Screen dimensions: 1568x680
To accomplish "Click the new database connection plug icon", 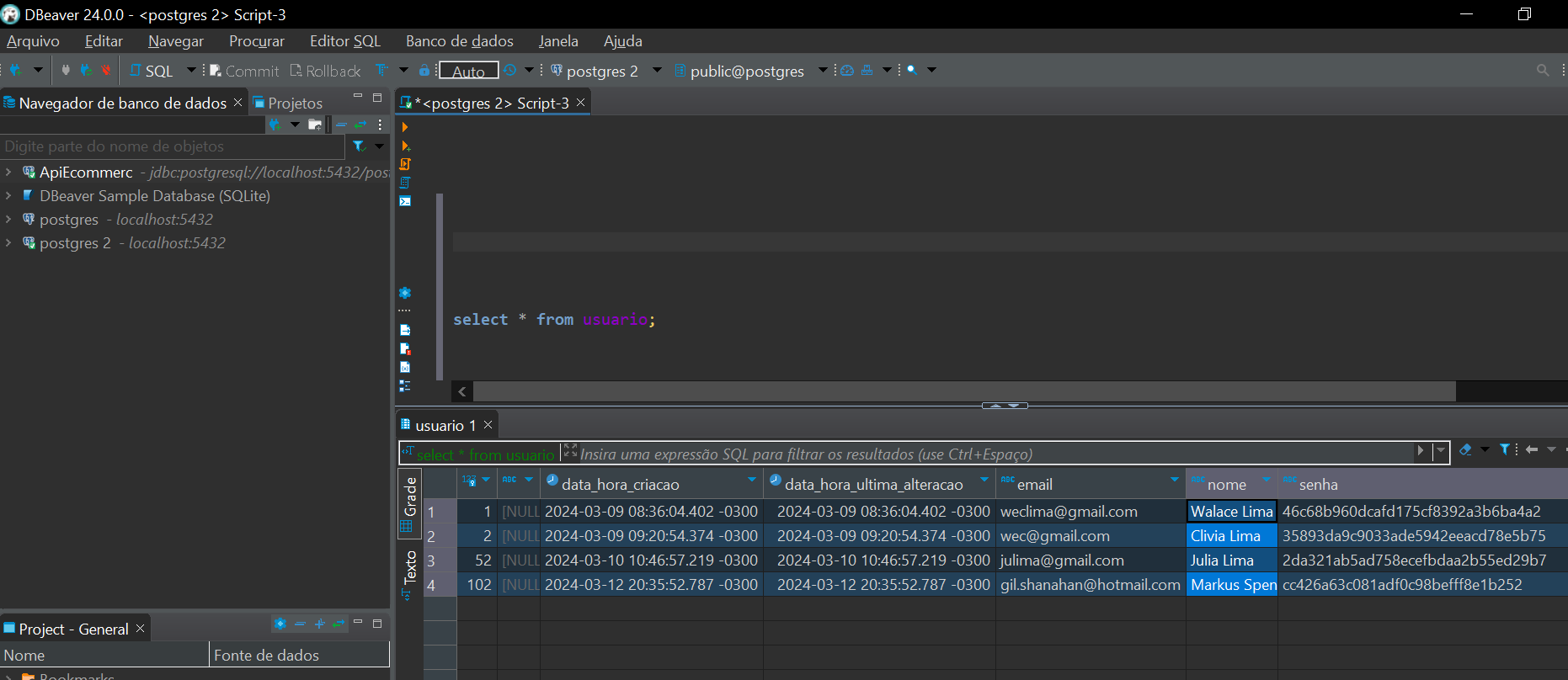I will [x=16, y=71].
